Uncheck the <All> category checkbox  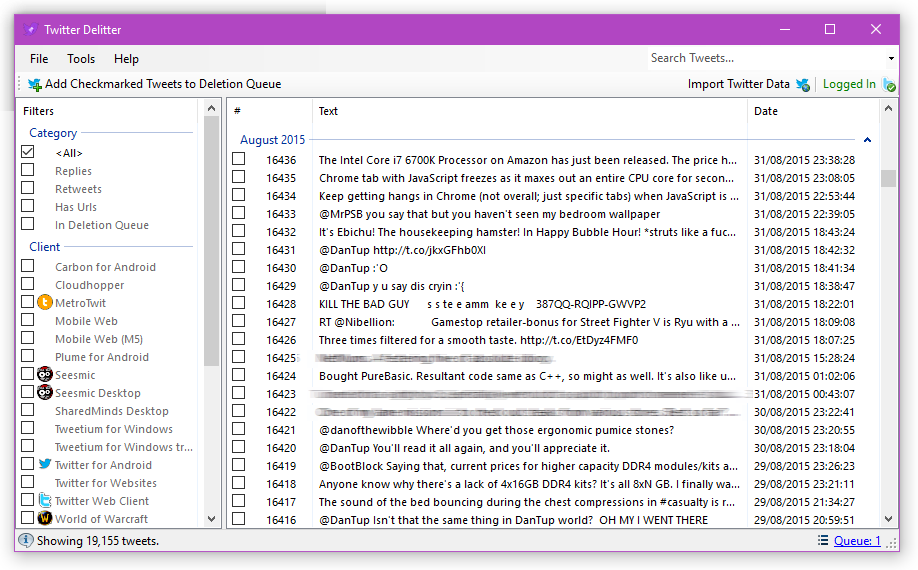tap(28, 152)
